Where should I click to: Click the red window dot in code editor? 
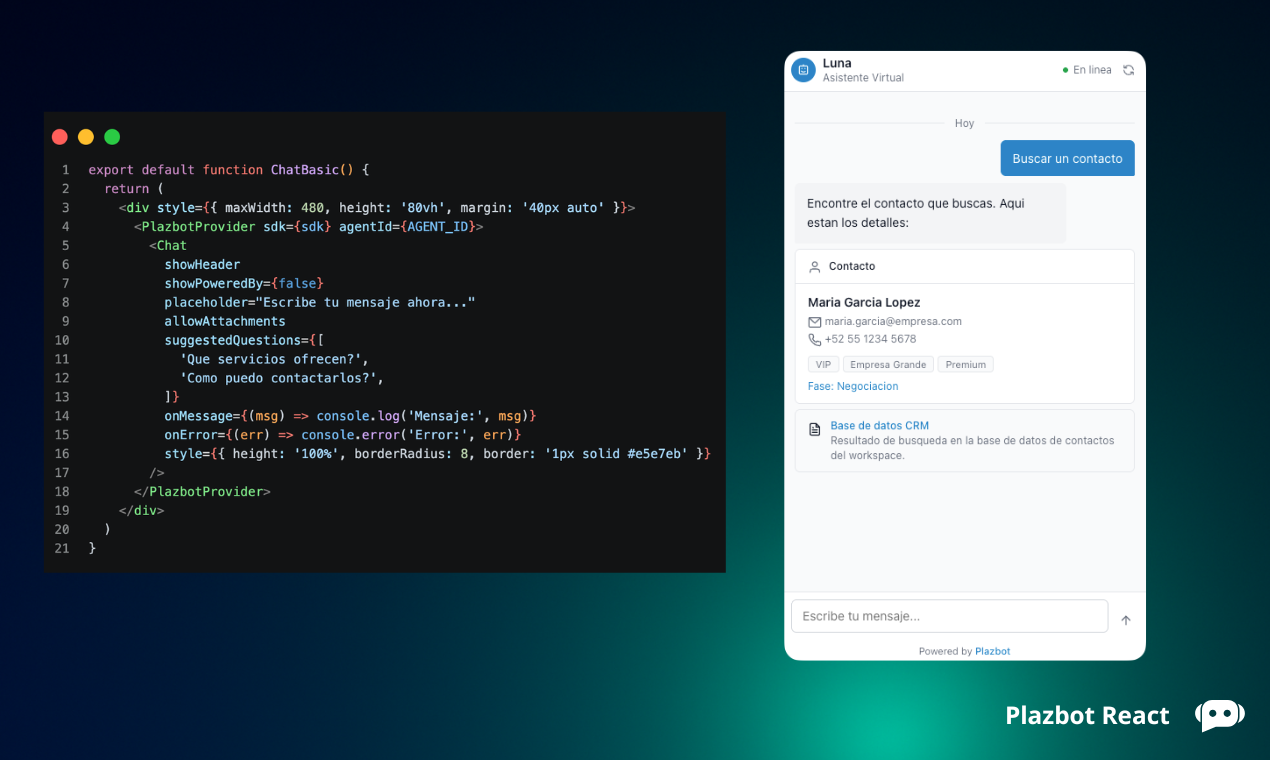[x=60, y=137]
